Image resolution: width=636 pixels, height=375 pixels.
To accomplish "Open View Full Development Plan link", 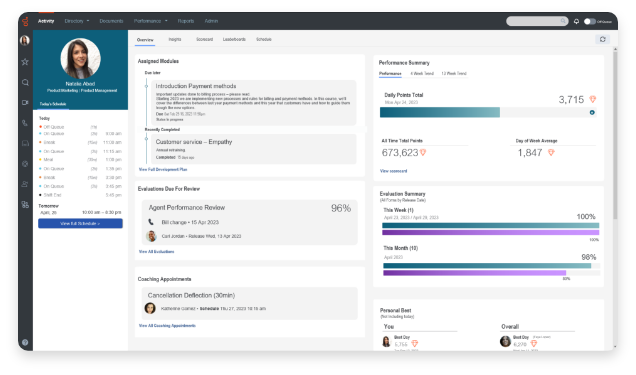I will pyautogui.click(x=163, y=169).
